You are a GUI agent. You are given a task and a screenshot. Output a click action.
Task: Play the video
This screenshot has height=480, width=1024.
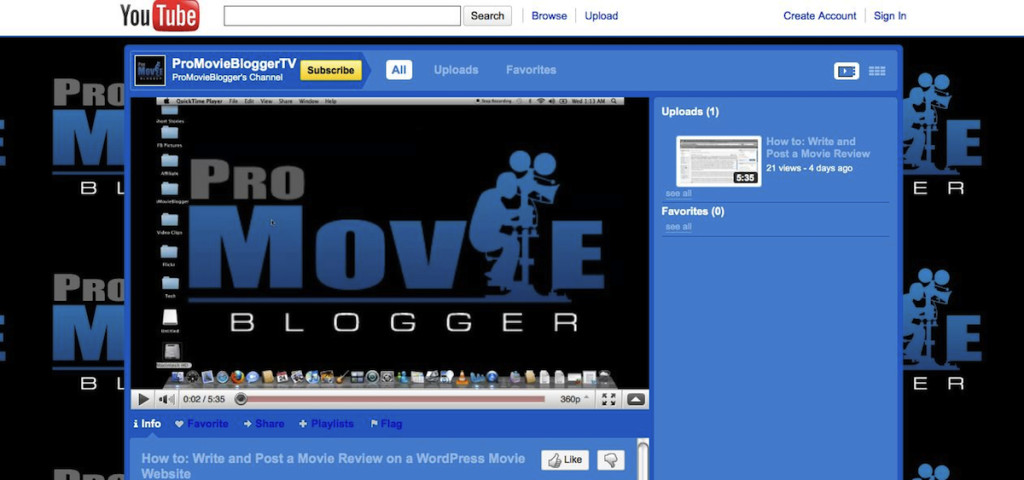[x=144, y=400]
